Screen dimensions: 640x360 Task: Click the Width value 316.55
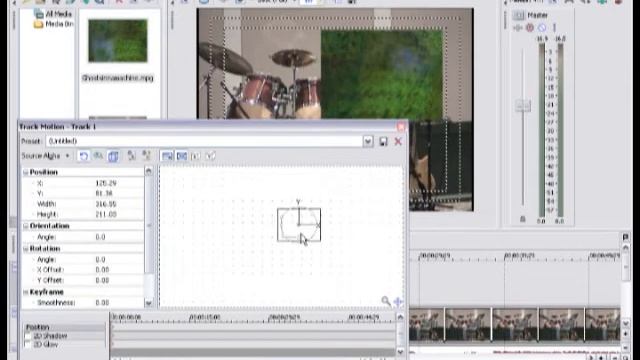[x=106, y=204]
